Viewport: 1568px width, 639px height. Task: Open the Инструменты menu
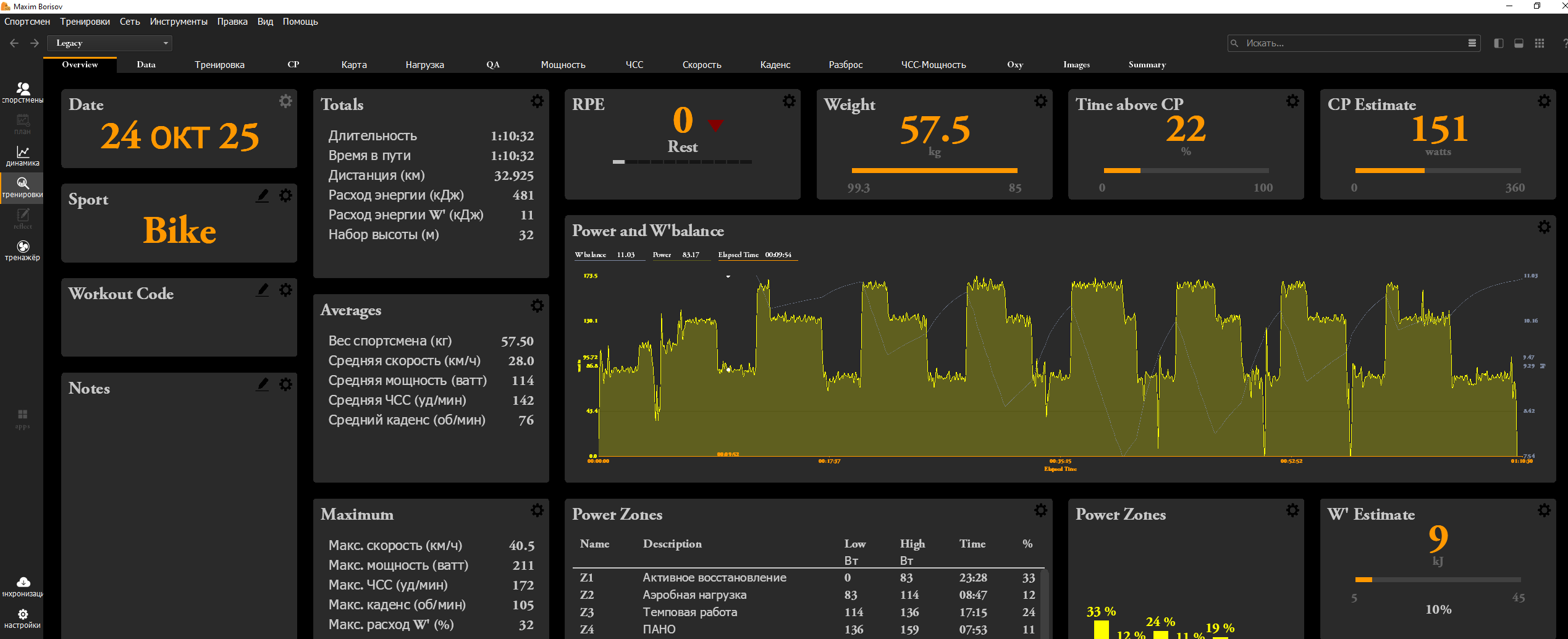point(179,22)
